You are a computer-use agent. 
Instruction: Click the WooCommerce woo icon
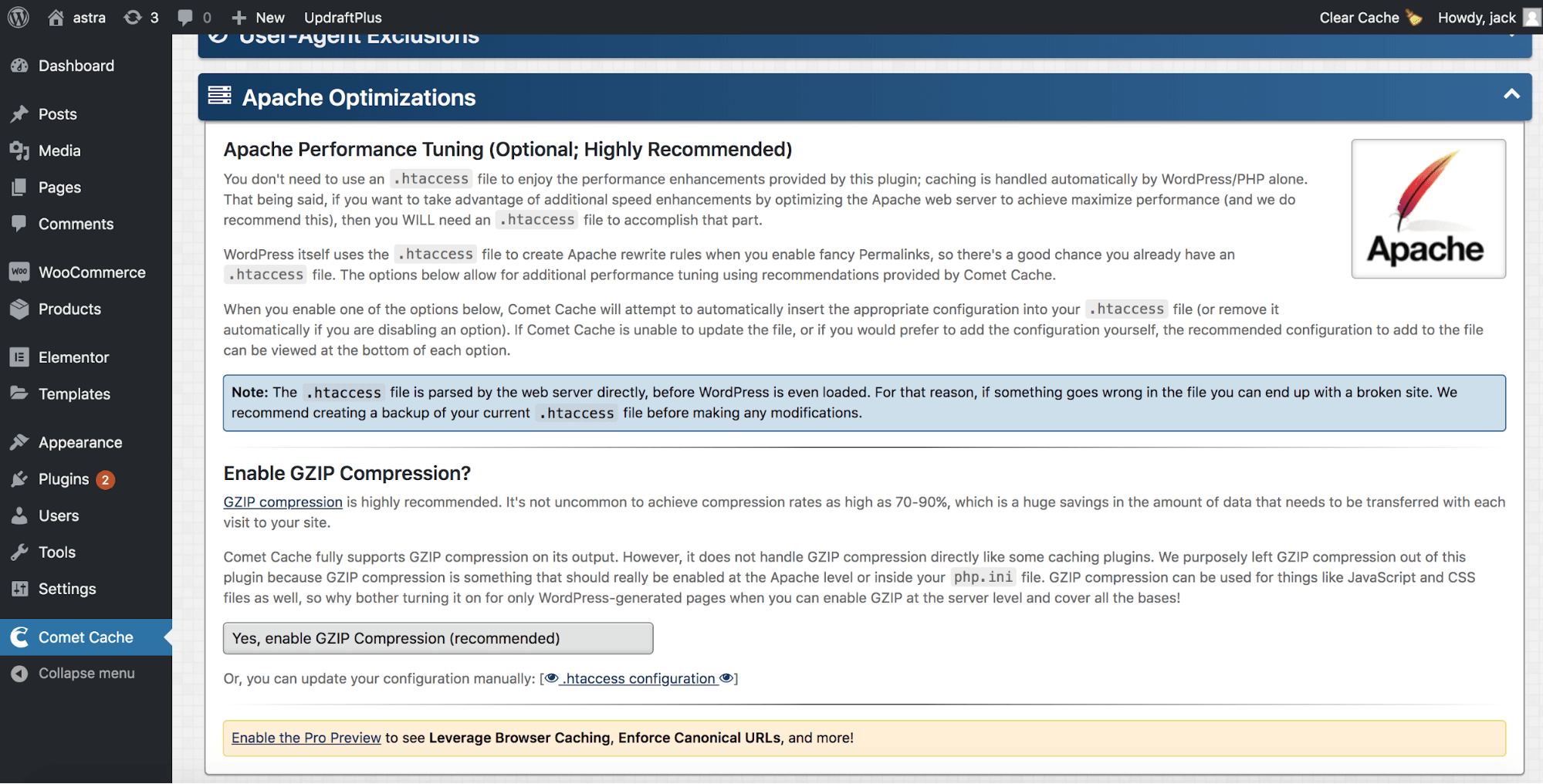tap(19, 272)
